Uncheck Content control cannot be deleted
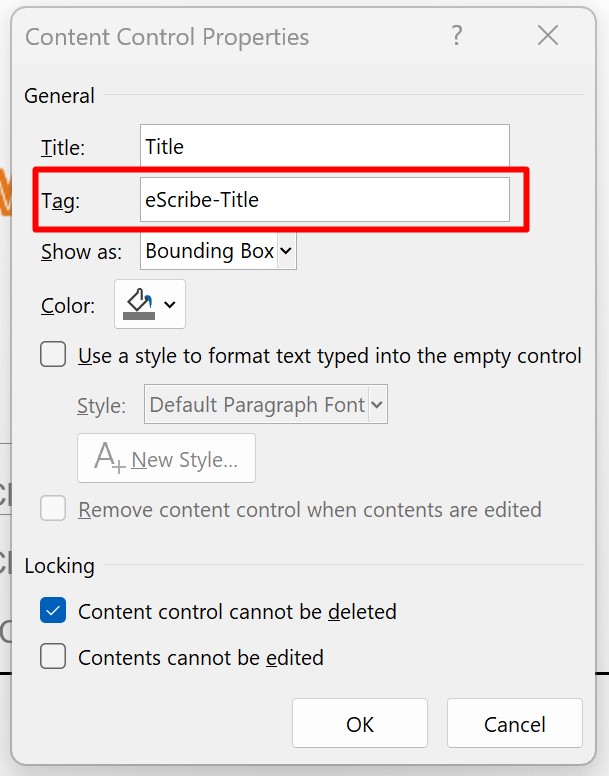The height and width of the screenshot is (776, 609). coord(53,611)
